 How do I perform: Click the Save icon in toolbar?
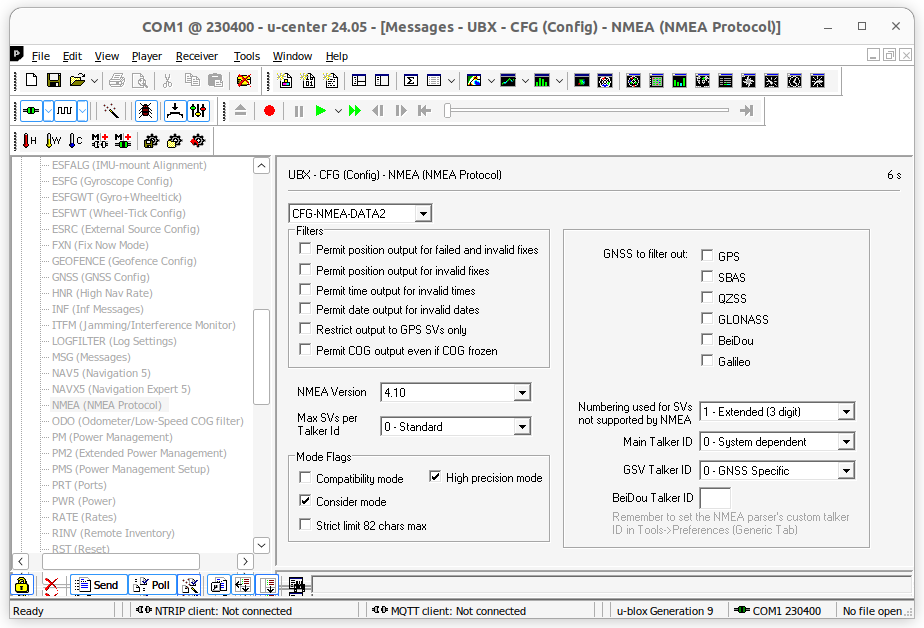point(54,81)
